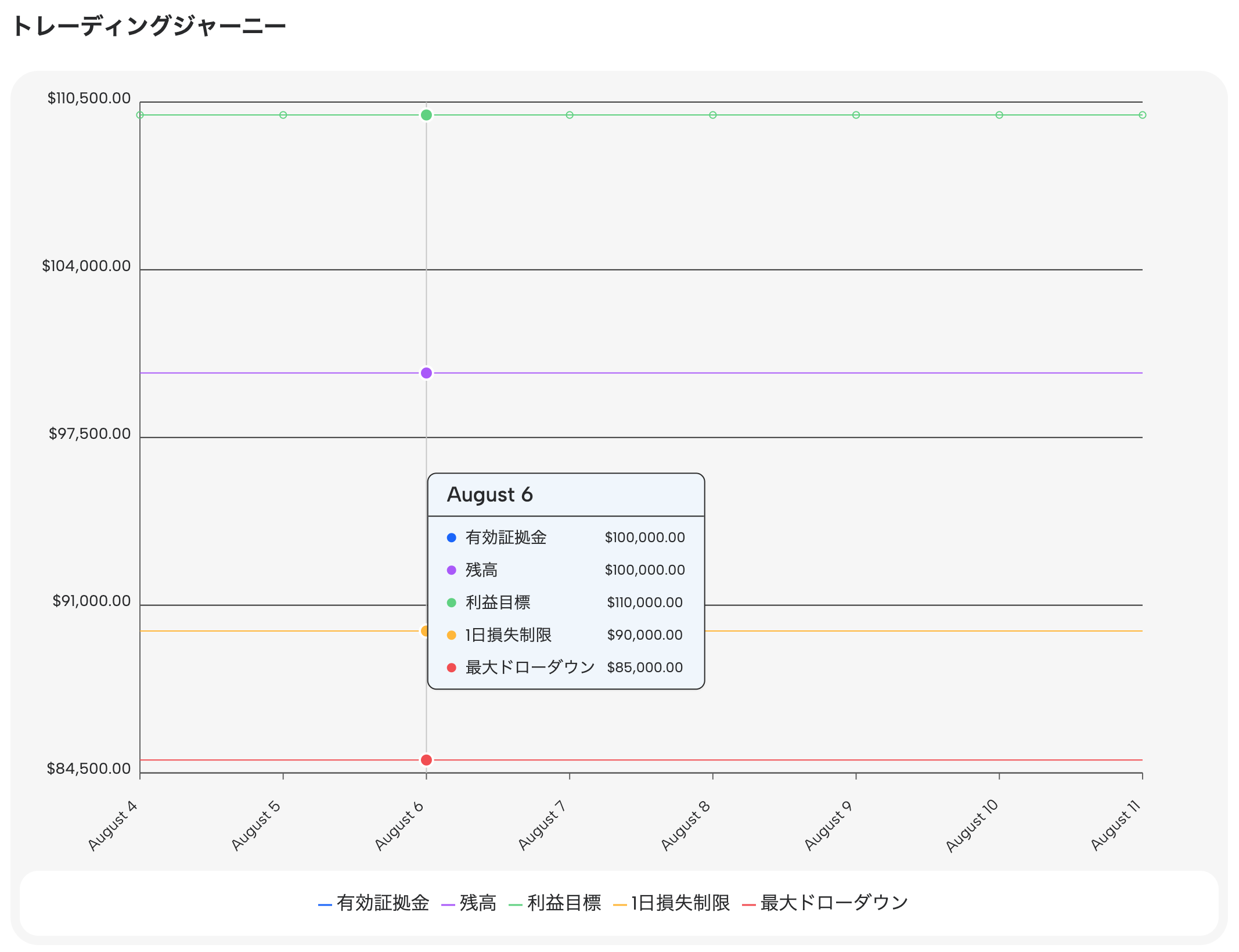Click the red max drawdown marker on August 6

[x=426, y=760]
